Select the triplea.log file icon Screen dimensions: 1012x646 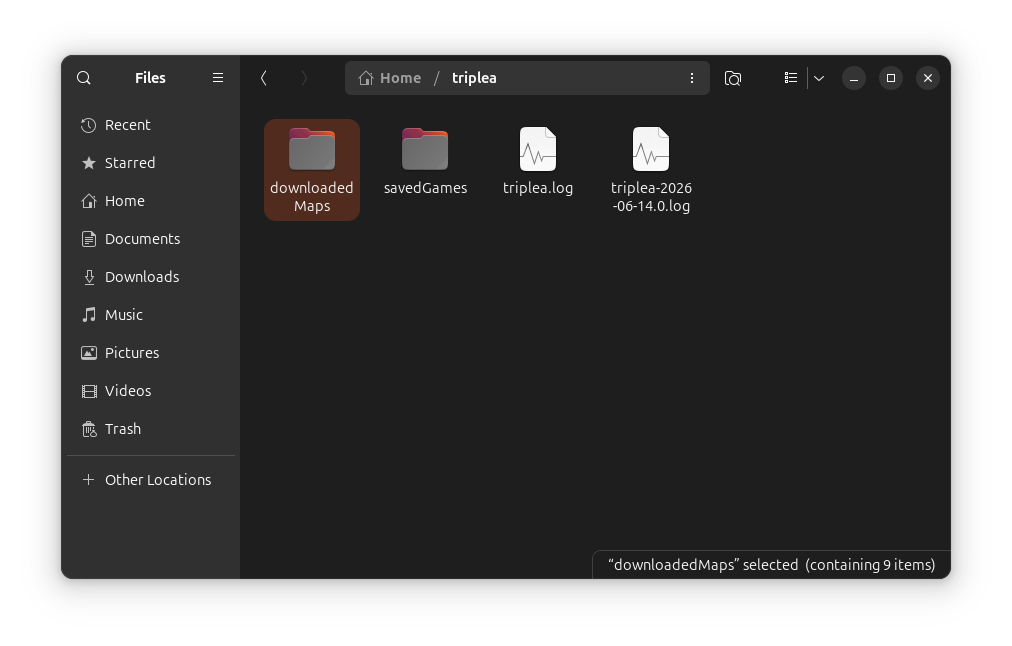point(538,149)
